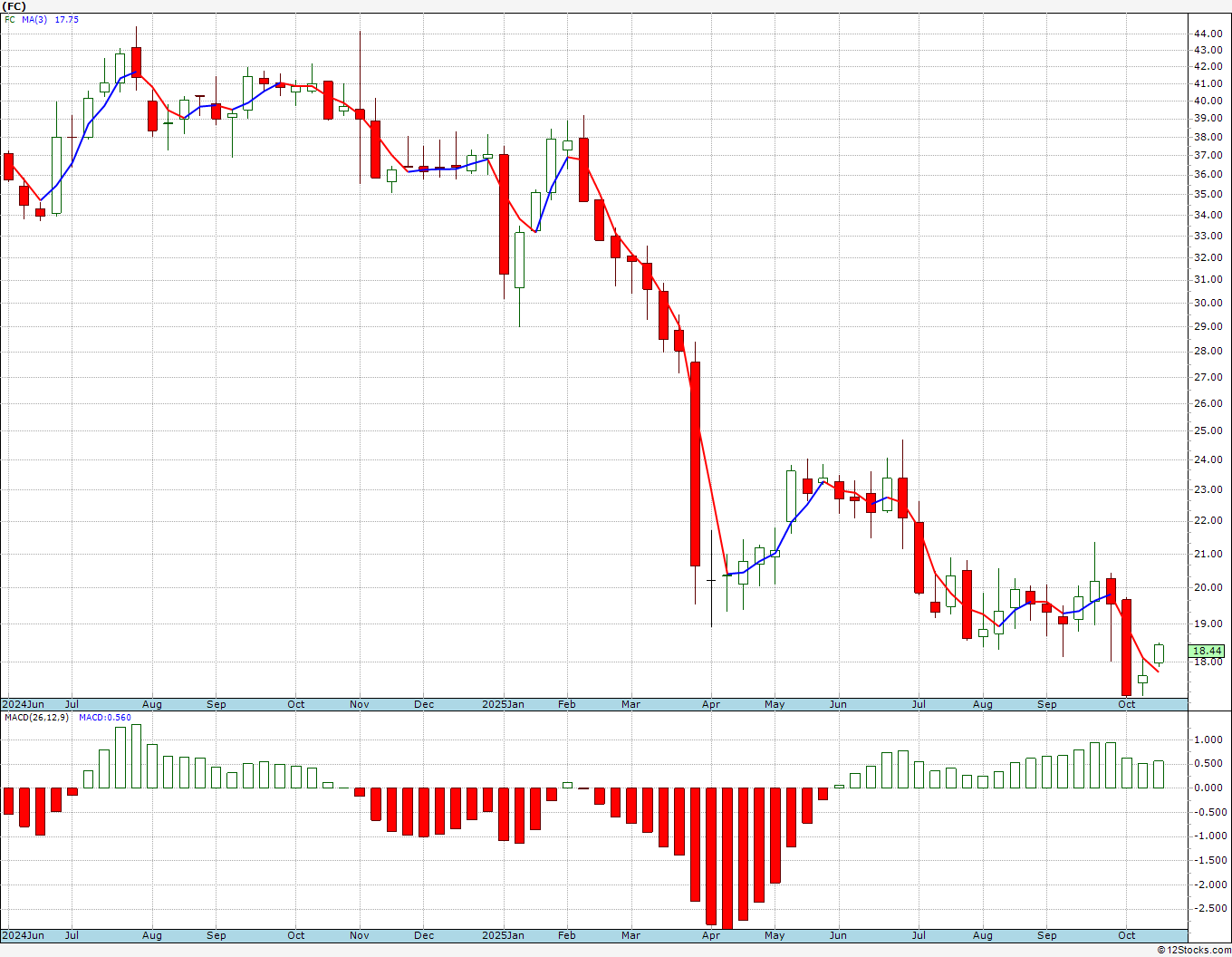Click the 24.00 price axis label
The image size is (1232, 957).
[x=1208, y=459]
